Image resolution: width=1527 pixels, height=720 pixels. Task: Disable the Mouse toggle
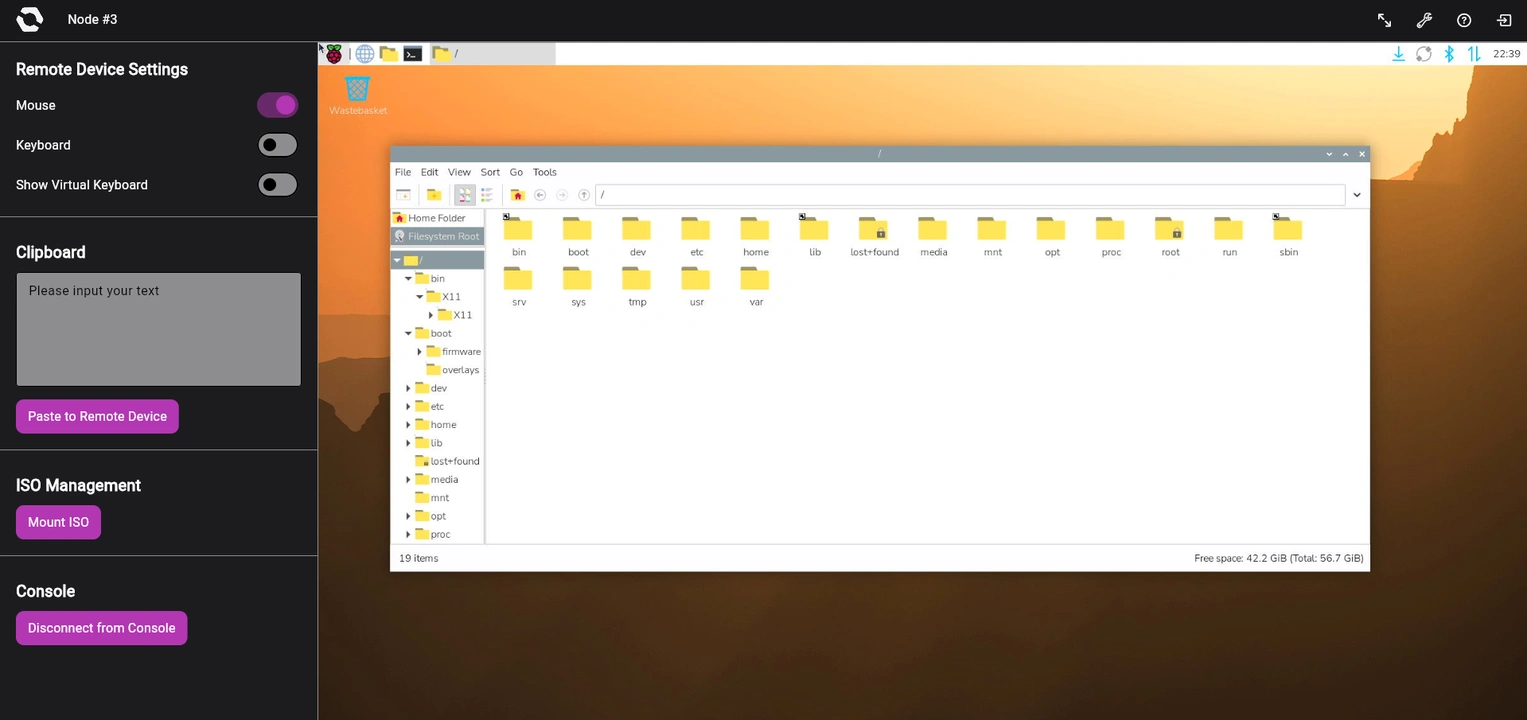(x=277, y=105)
